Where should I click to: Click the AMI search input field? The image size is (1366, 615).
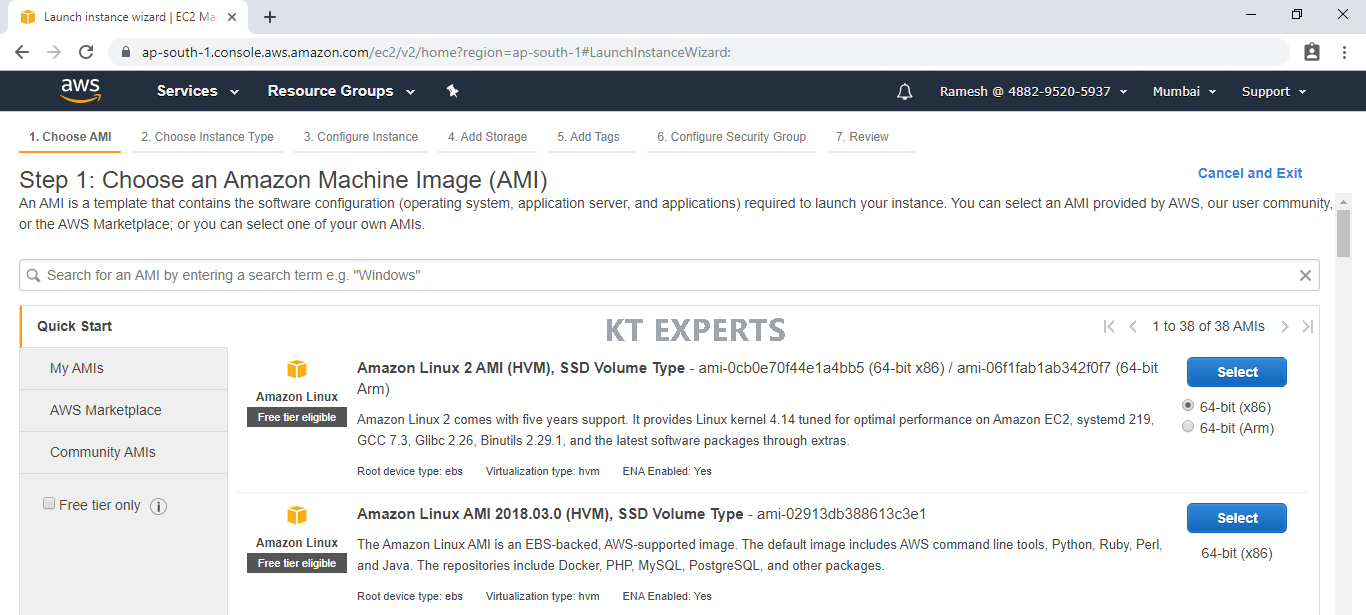click(x=669, y=275)
